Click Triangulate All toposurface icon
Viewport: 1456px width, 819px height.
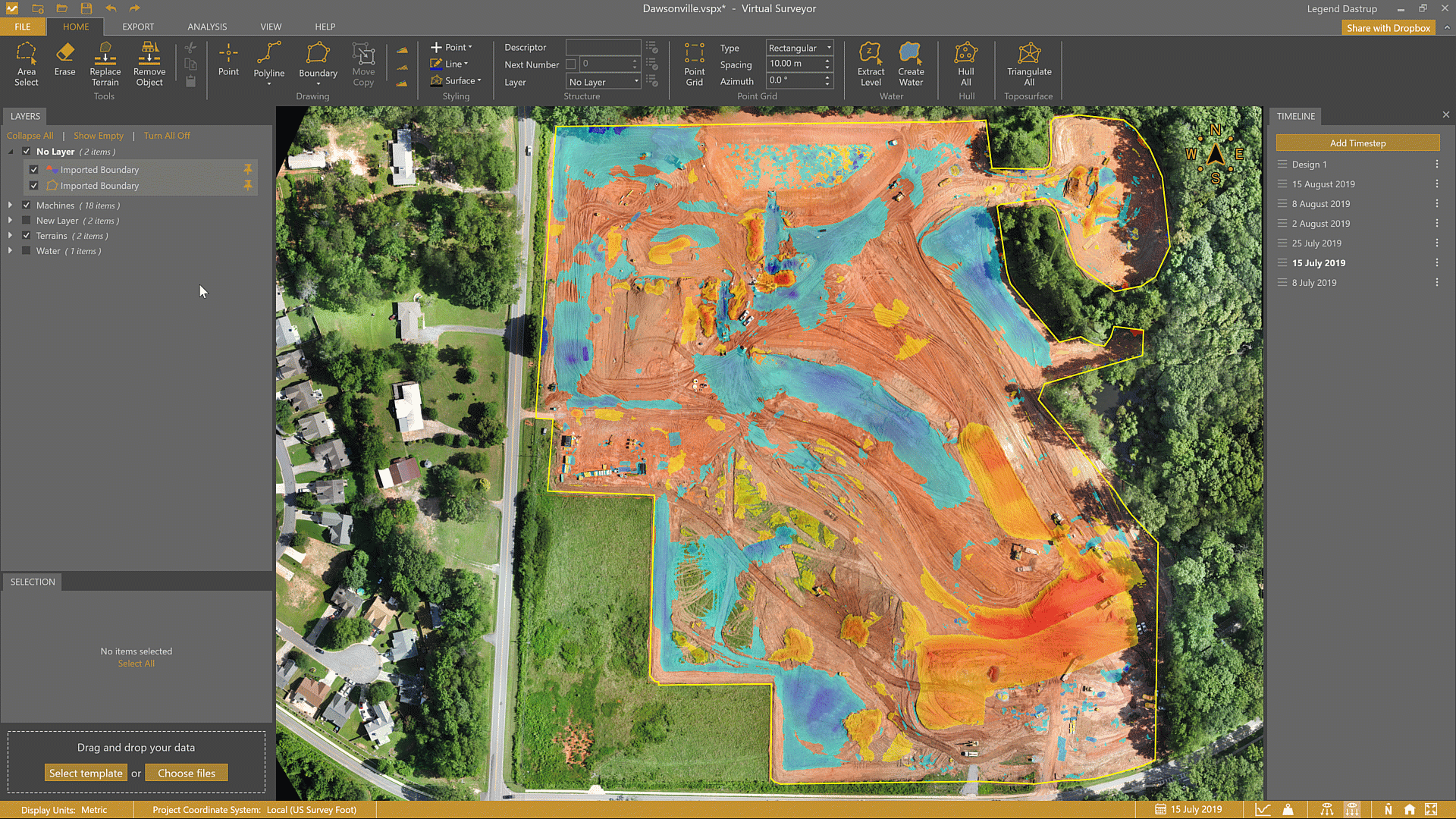[x=1028, y=64]
